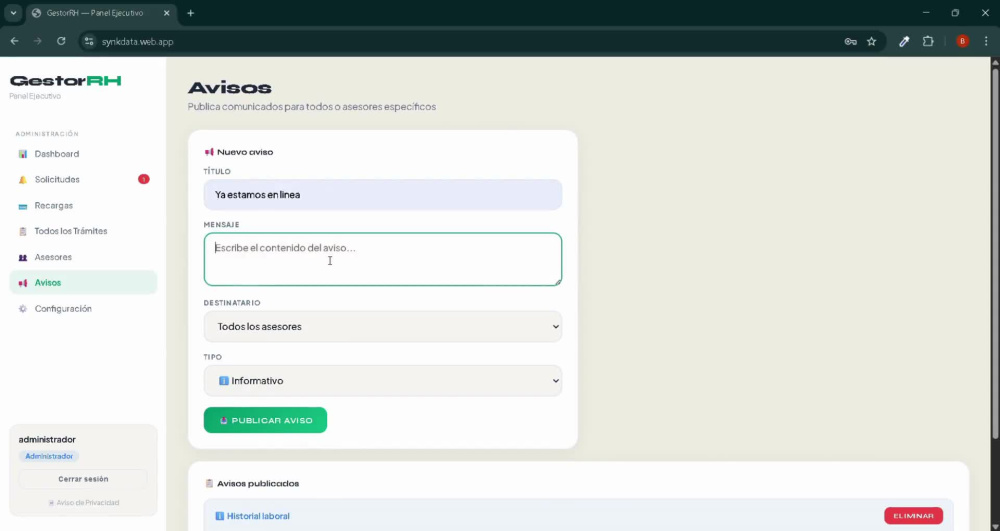Click the administrador user name

pos(47,440)
